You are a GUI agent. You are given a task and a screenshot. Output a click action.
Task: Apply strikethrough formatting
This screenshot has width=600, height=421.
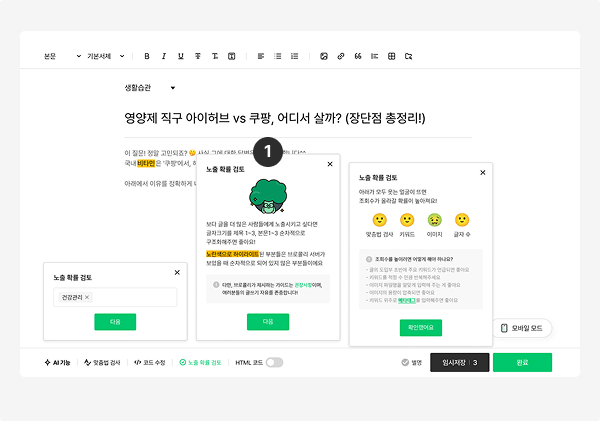tap(198, 56)
